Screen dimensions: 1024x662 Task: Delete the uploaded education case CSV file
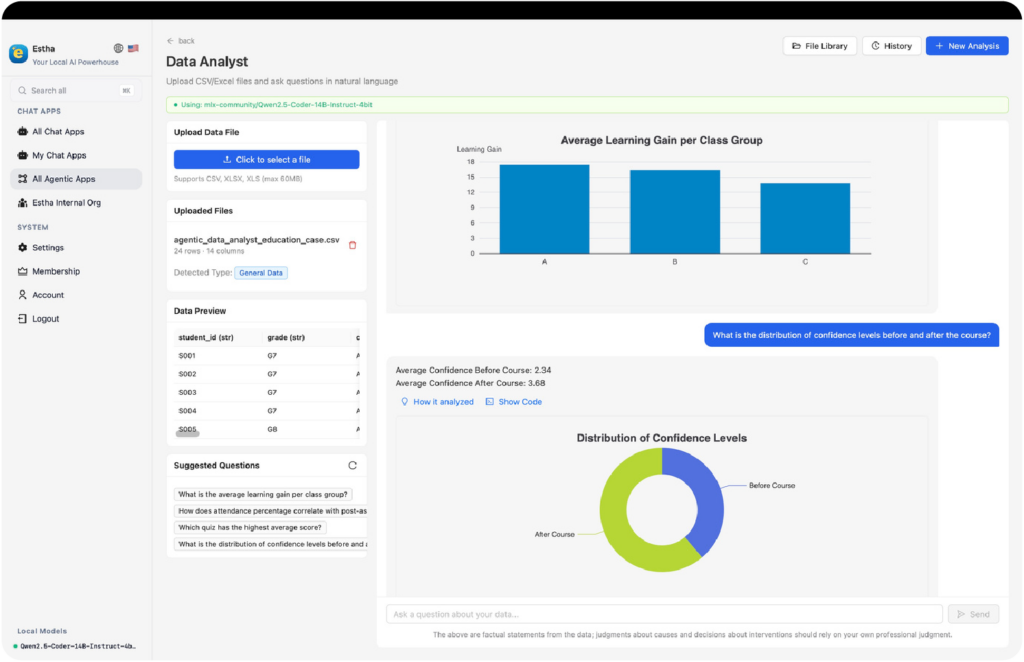click(x=353, y=245)
